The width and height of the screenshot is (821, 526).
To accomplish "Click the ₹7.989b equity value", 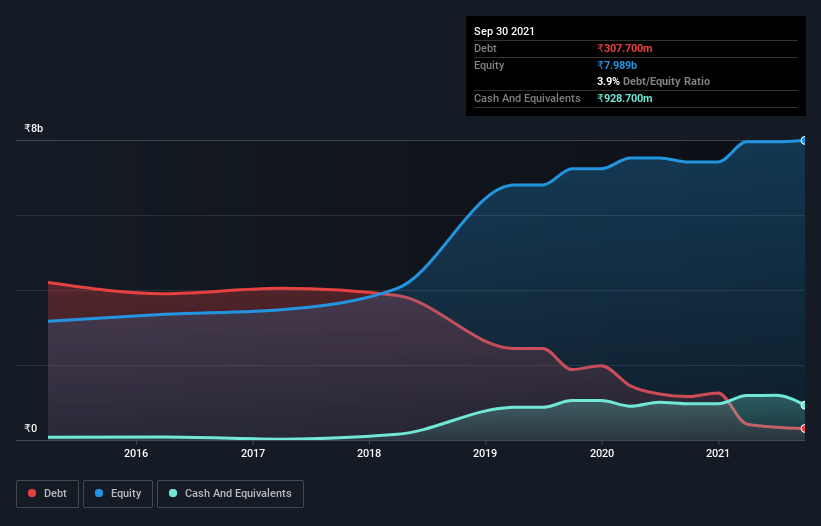I will (617, 65).
